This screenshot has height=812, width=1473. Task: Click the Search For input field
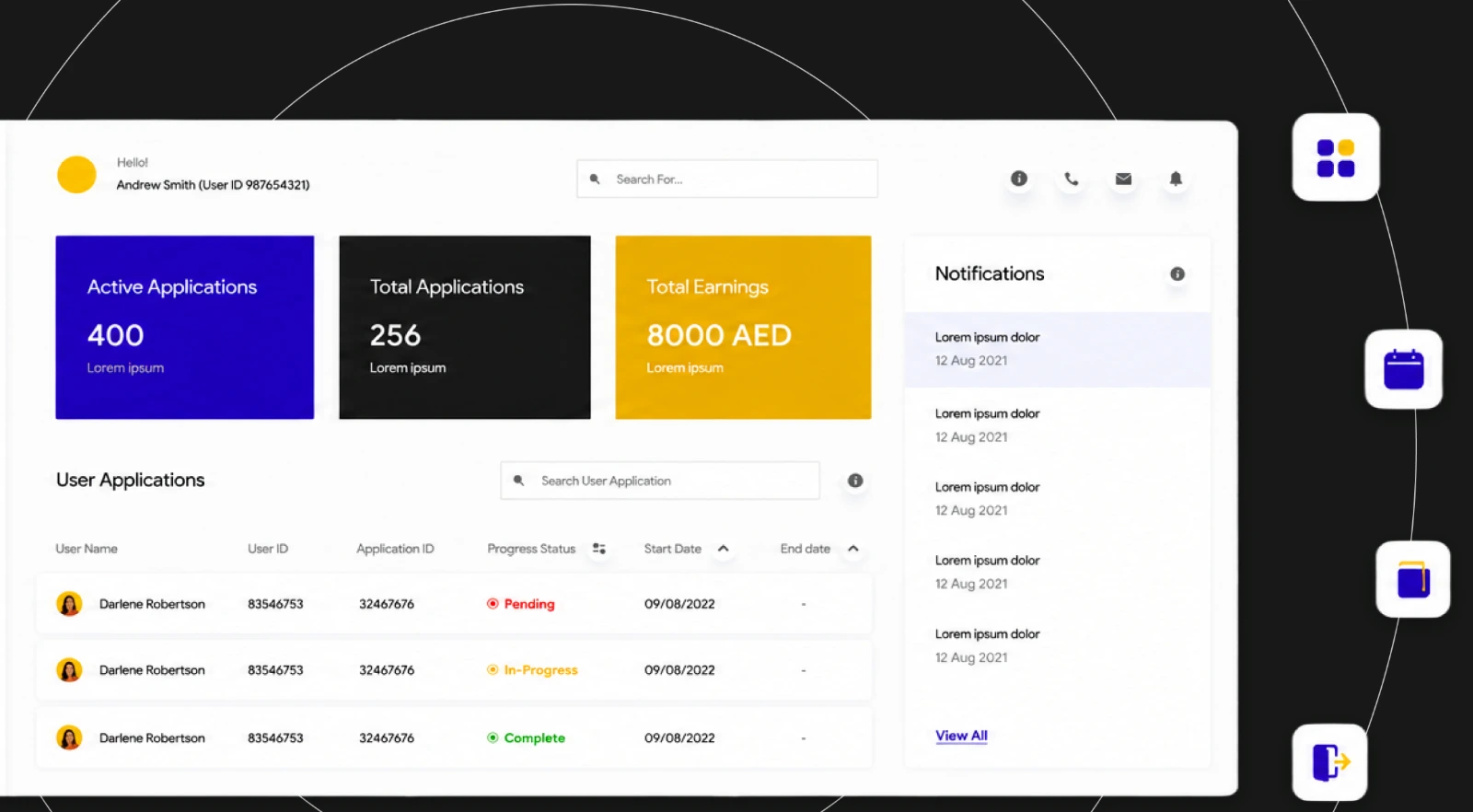(727, 179)
